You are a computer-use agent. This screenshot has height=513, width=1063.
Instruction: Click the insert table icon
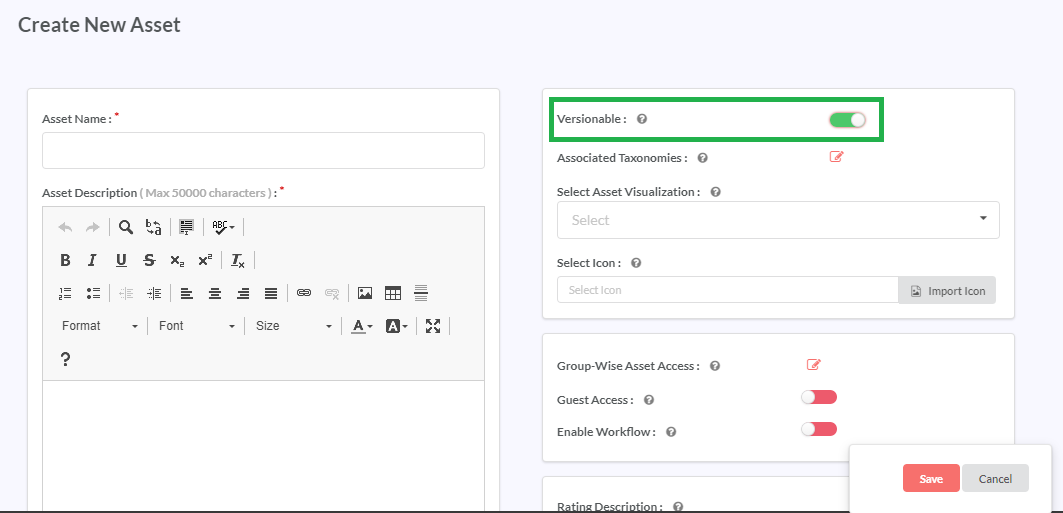click(393, 293)
